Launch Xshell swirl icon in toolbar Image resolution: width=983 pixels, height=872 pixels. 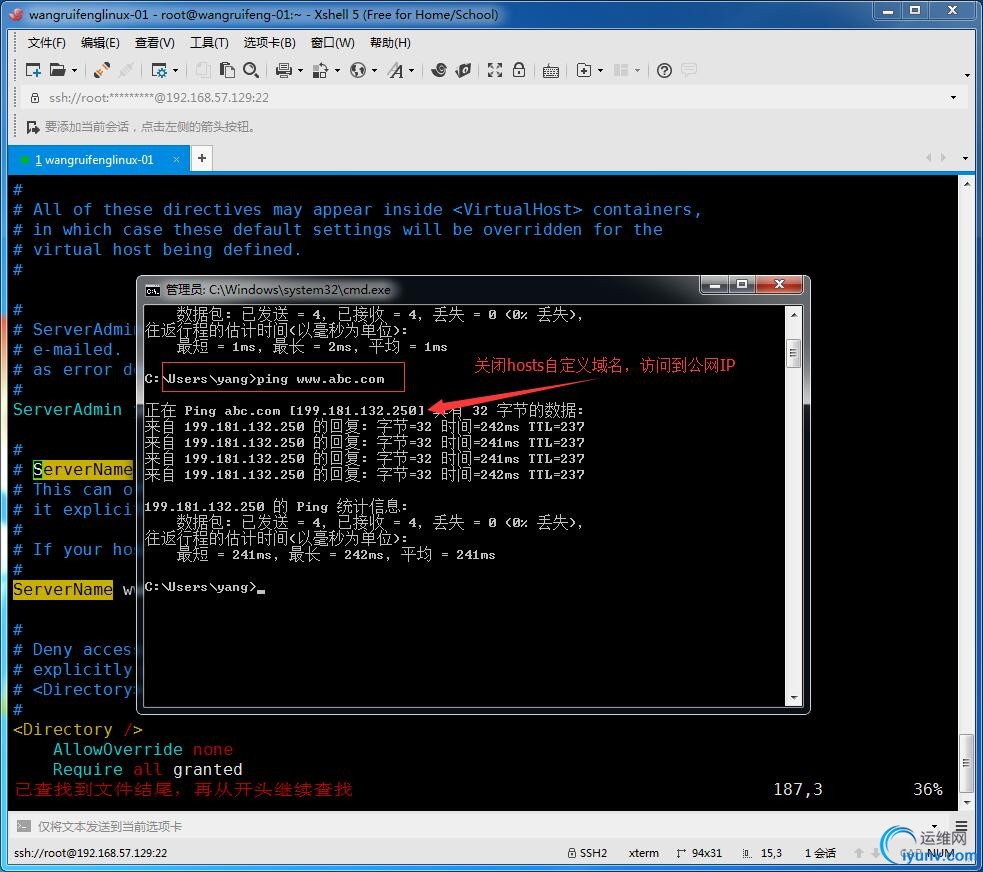coord(439,70)
